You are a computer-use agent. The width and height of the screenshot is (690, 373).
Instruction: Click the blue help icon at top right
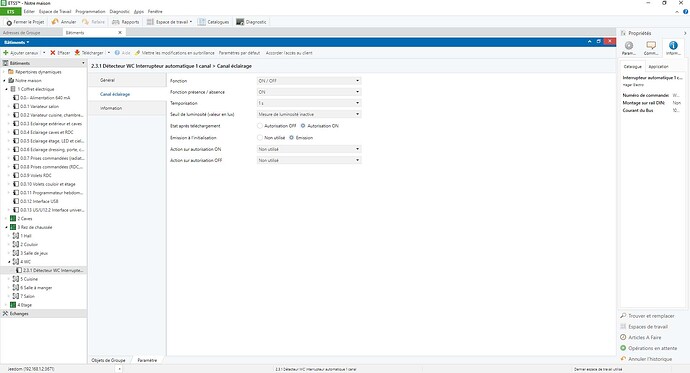(x=686, y=11)
